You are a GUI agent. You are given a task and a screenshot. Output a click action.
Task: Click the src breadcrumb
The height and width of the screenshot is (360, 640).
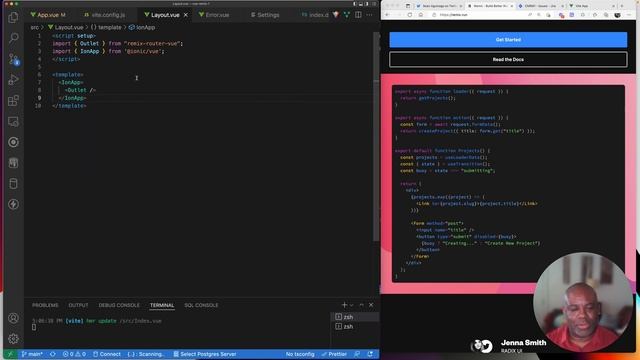point(34,27)
